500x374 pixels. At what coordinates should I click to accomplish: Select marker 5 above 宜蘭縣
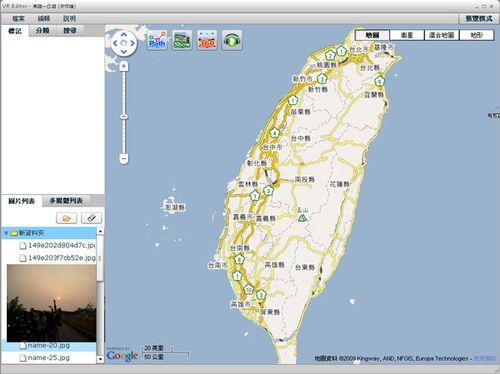pos(379,81)
